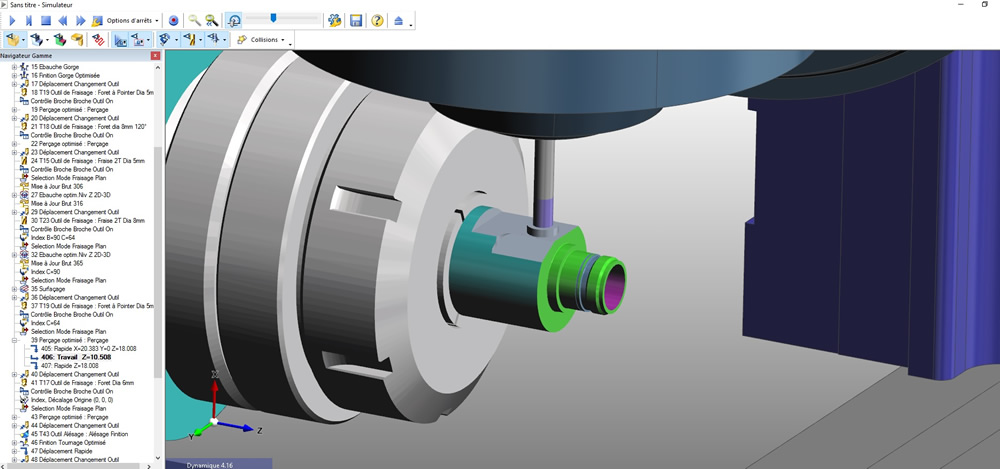The width and height of the screenshot is (1000, 469).
Task: Click the simulation settings gear icon
Action: [335, 20]
